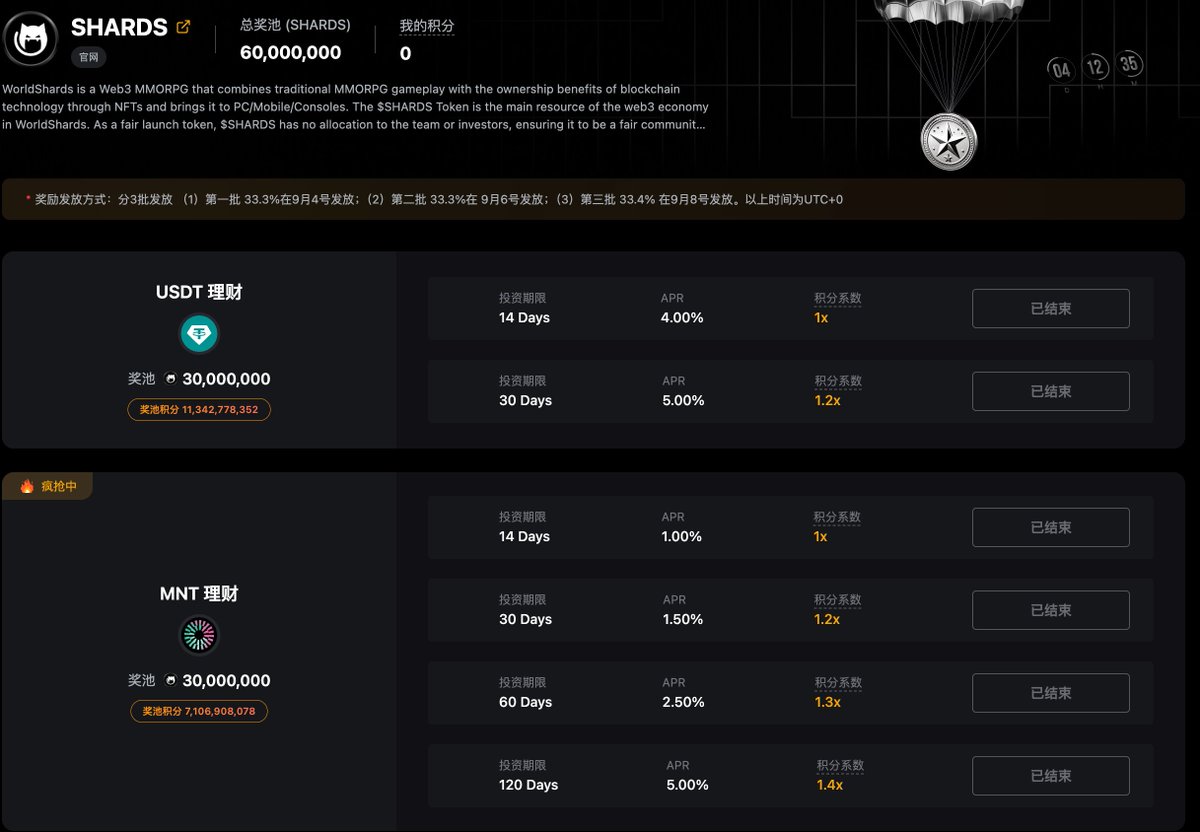Click the SHARDS cat logo avatar

(x=31, y=39)
